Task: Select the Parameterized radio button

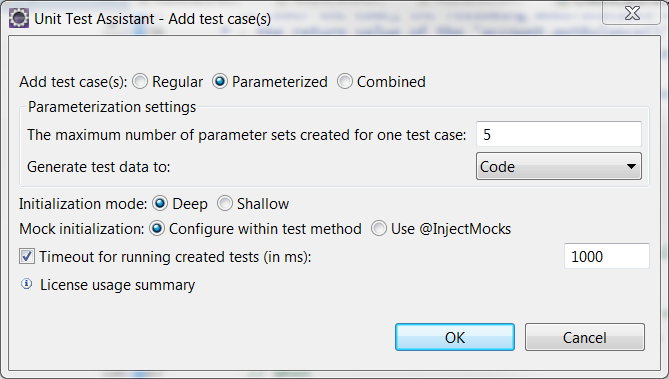Action: coord(220,82)
